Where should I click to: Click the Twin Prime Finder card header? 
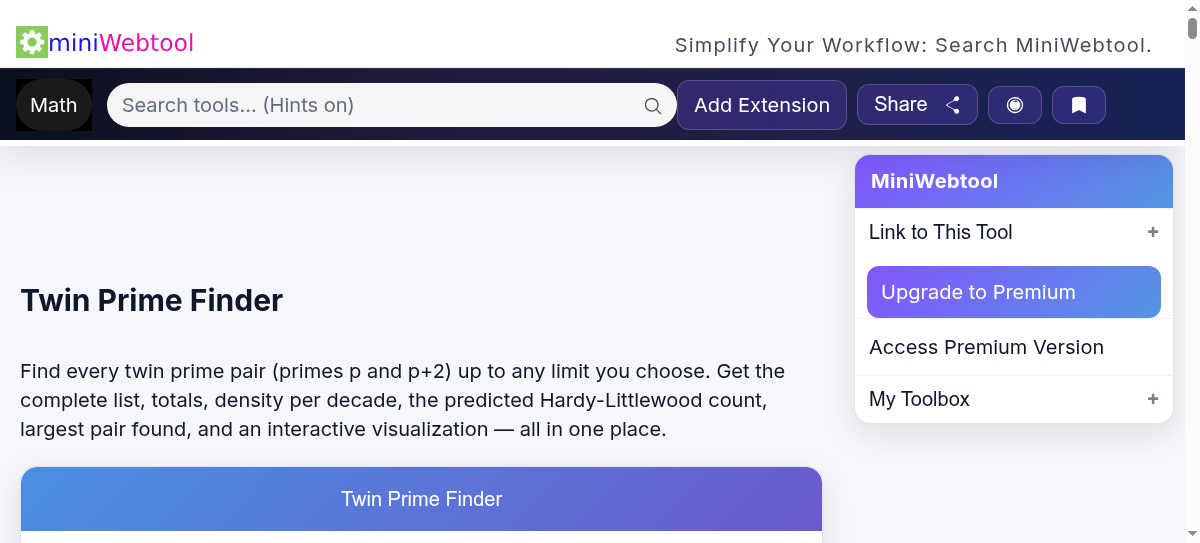click(x=421, y=499)
